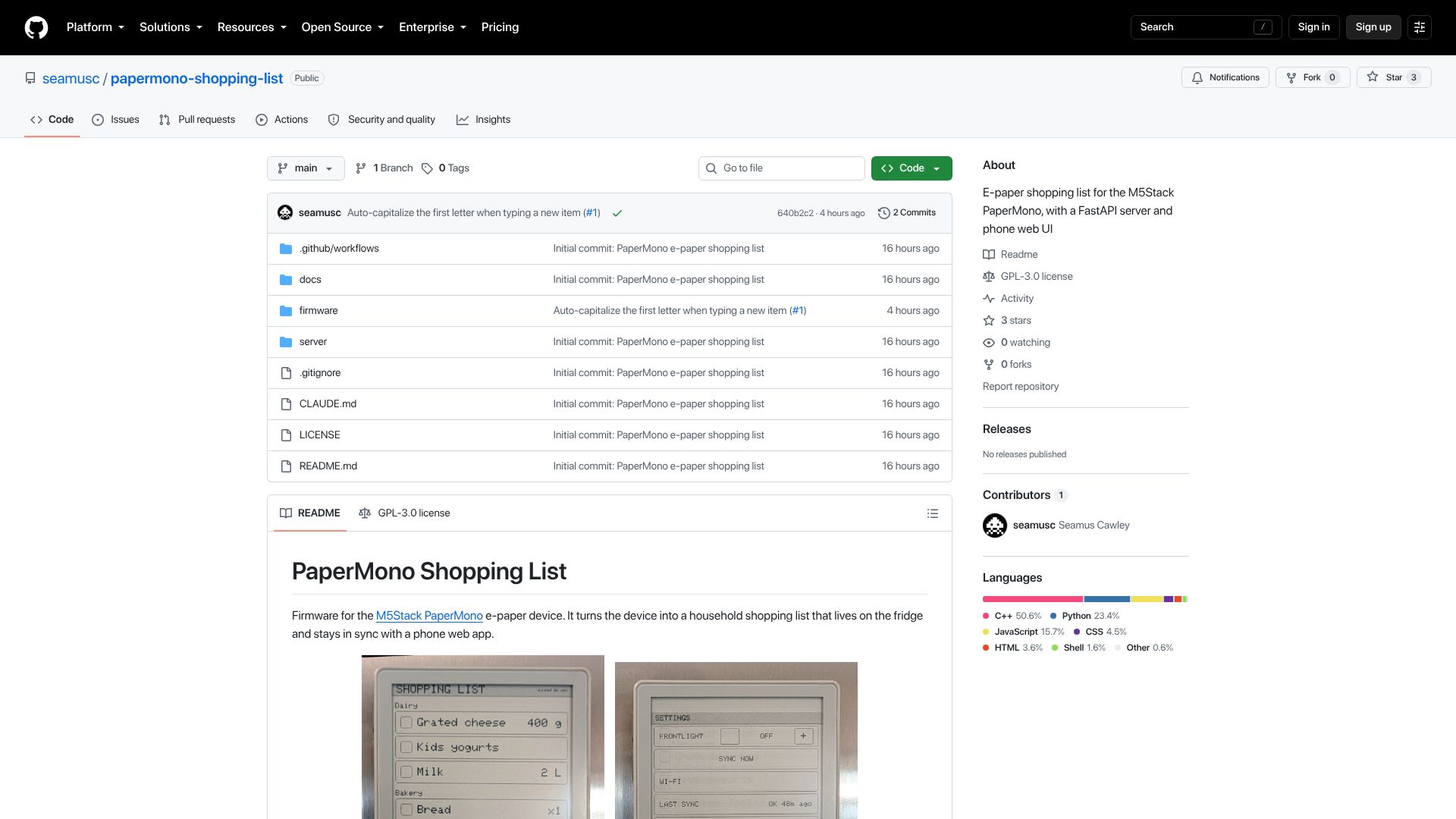Fork the repository
This screenshot has height=819, width=1456.
click(x=1313, y=77)
